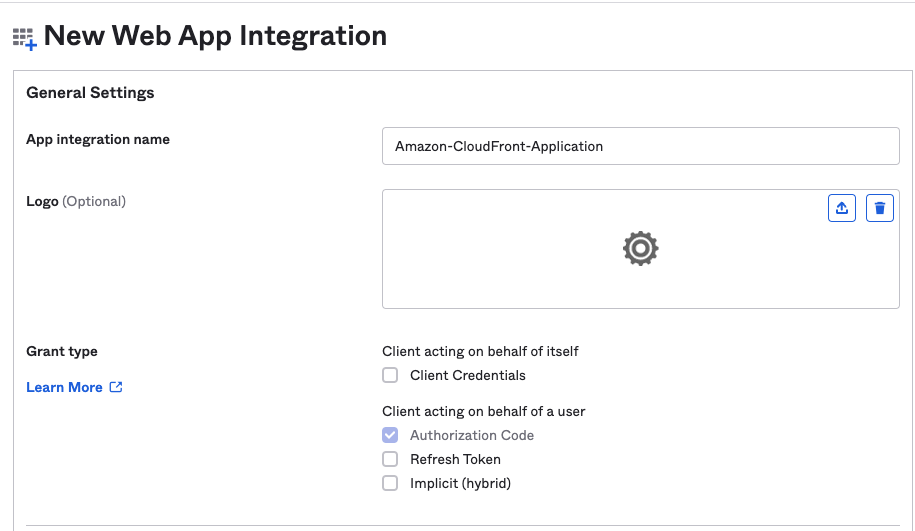Click the App integration name label
The image size is (915, 531).
point(98,139)
